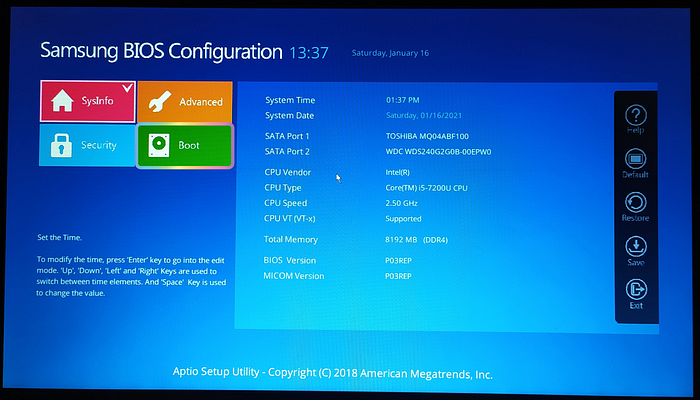Viewport: 700px width, 400px height.
Task: Click the padlock icon on Security
Action: point(61,145)
